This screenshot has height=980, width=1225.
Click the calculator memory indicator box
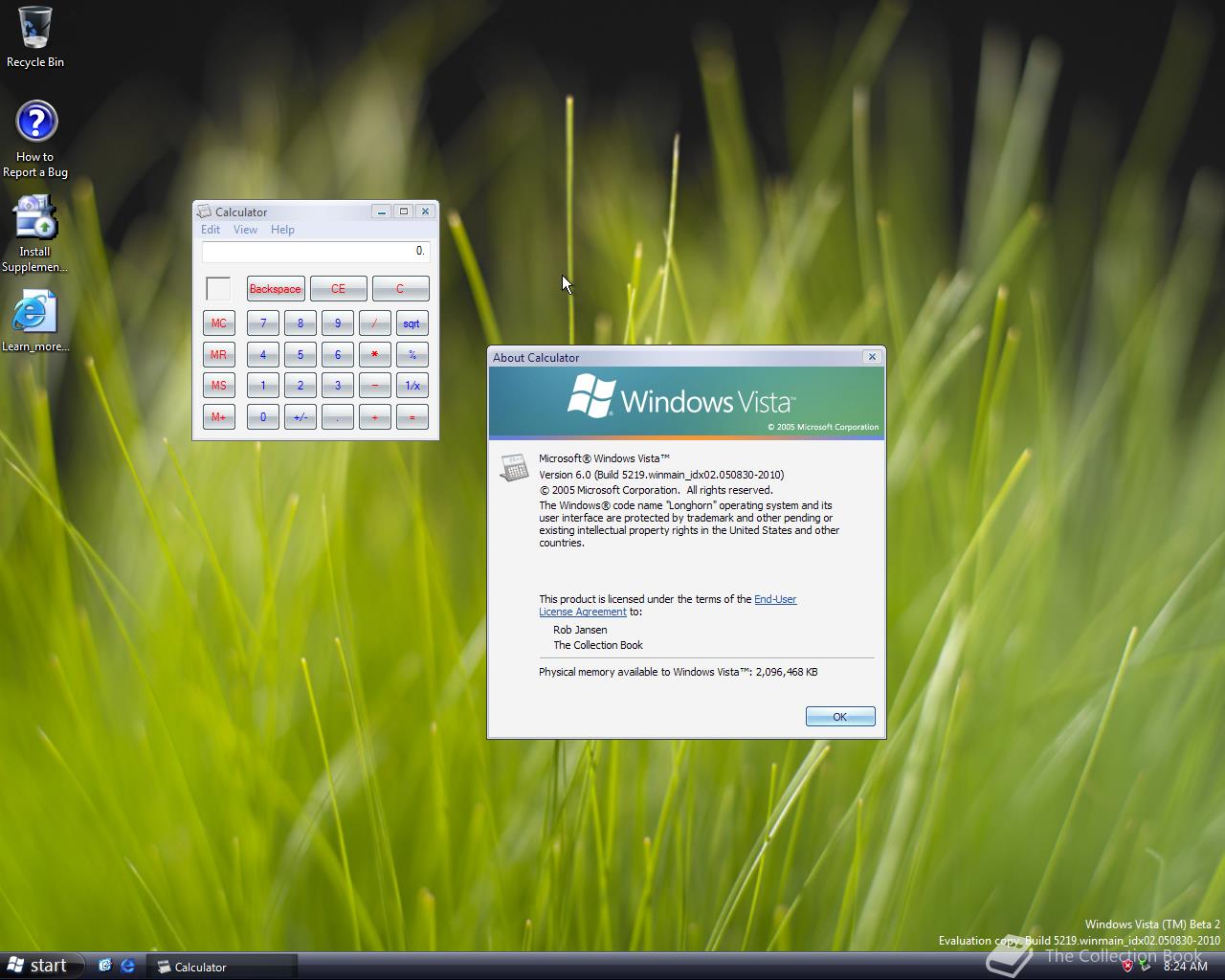pyautogui.click(x=219, y=289)
